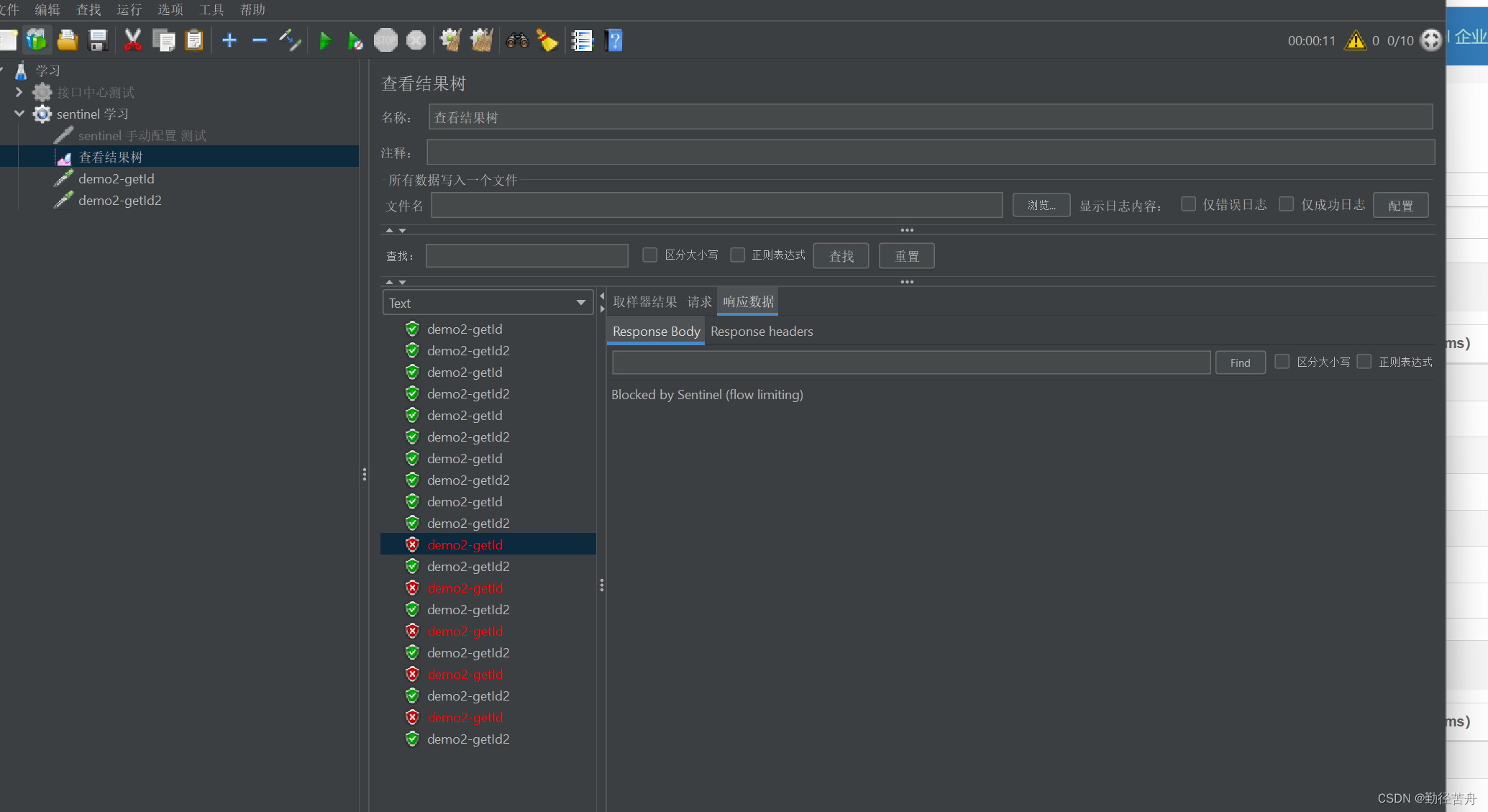Click the Save test plan disk icon
Screen dimensions: 1488x812
[98, 40]
